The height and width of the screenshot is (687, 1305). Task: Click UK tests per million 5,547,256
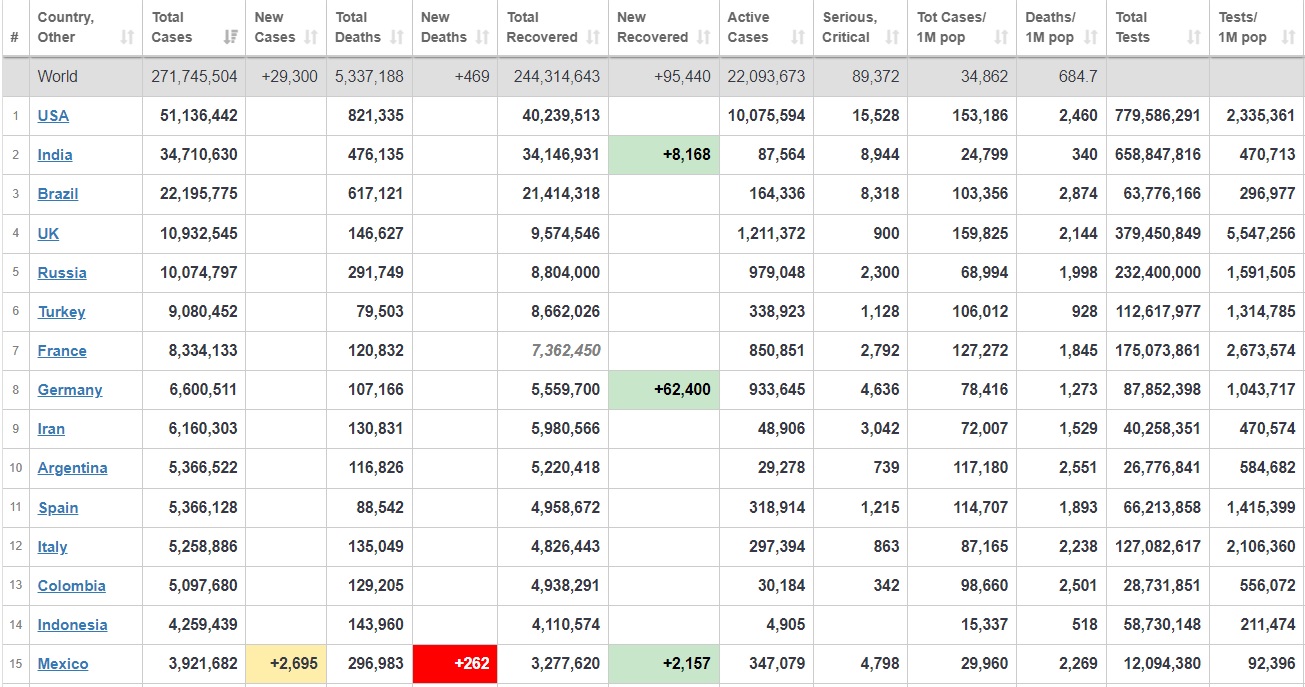[1261, 234]
